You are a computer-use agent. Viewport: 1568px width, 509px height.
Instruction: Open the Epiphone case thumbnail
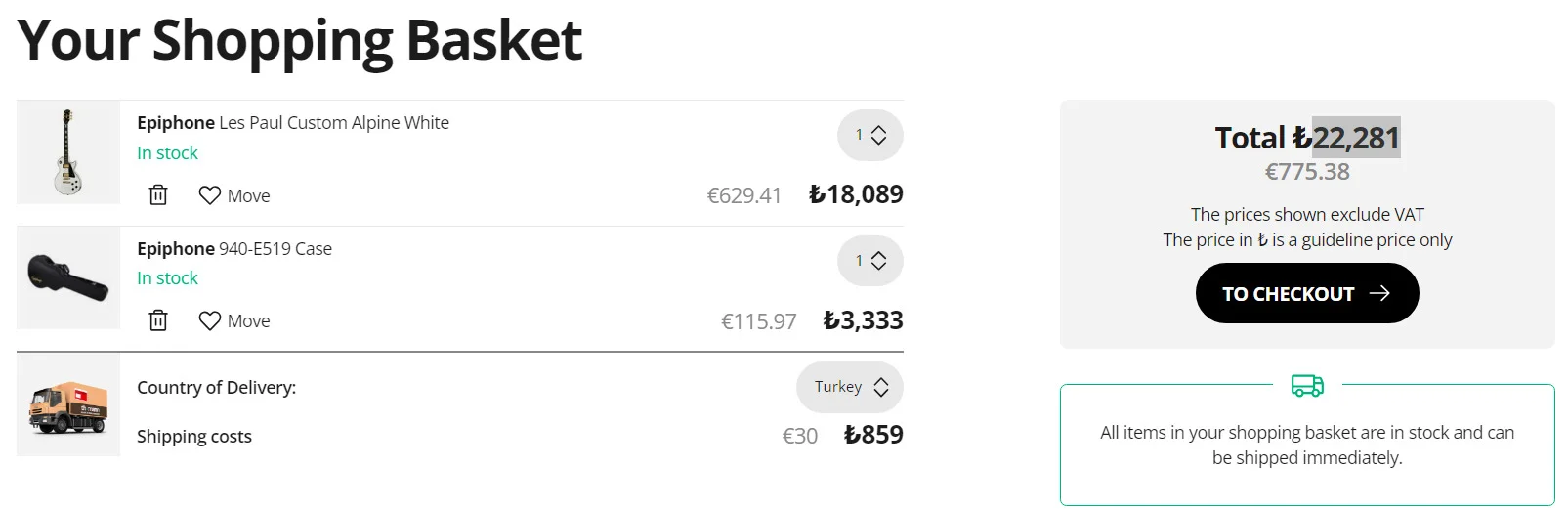pyautogui.click(x=68, y=277)
